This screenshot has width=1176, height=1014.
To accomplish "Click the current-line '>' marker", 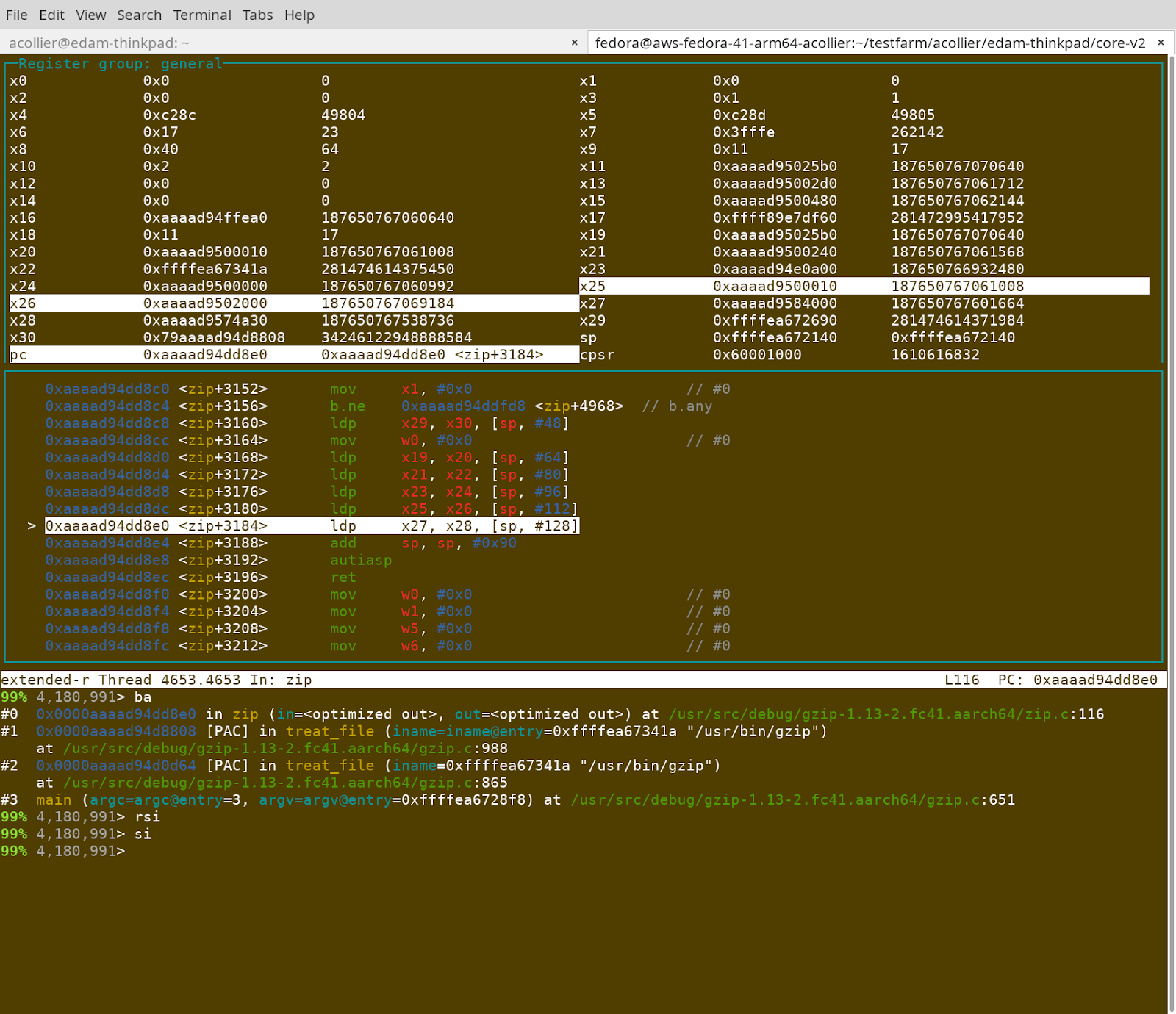I will (32, 525).
